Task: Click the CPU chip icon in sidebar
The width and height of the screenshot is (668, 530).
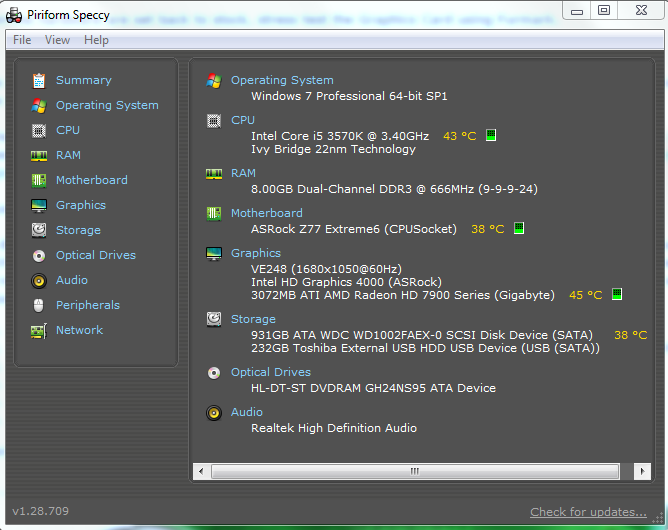Action: pyautogui.click(x=39, y=130)
